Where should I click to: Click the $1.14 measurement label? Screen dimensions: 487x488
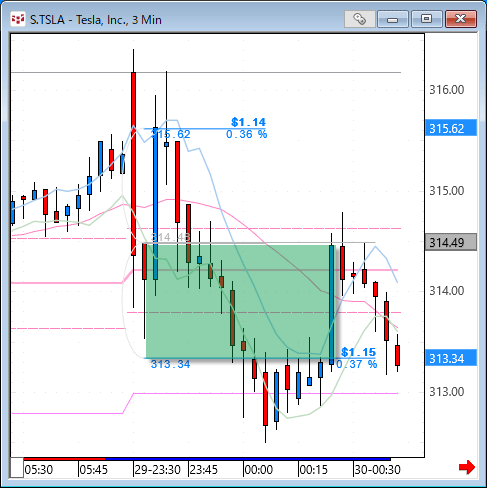[x=249, y=122]
